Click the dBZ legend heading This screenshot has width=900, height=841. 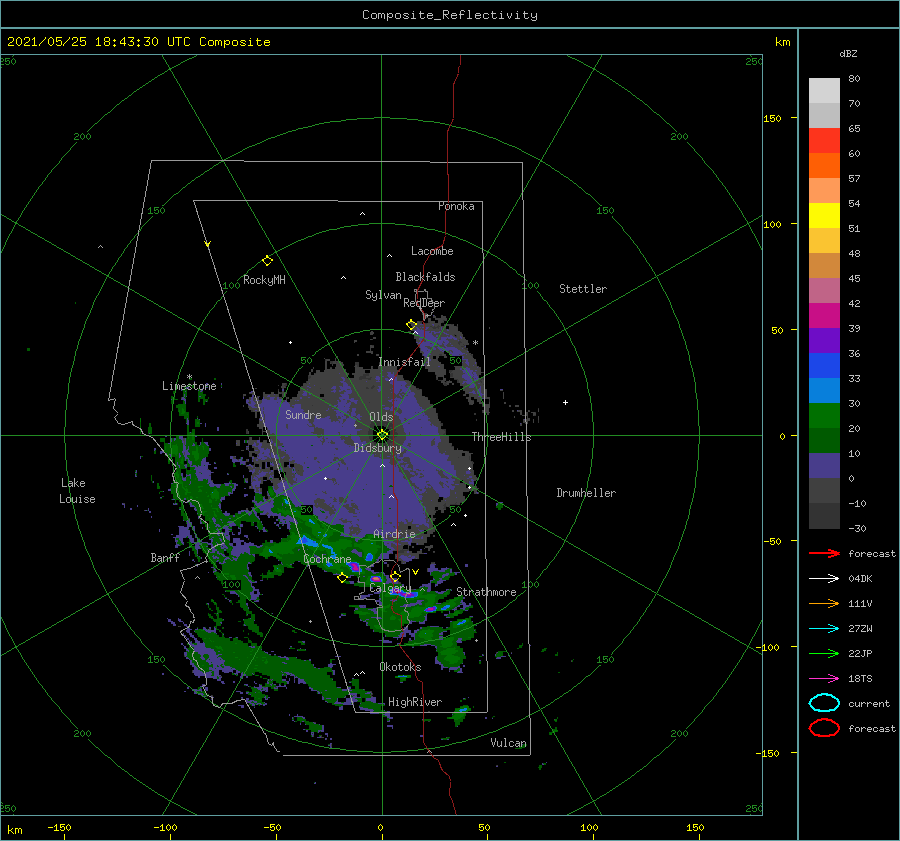coord(848,53)
